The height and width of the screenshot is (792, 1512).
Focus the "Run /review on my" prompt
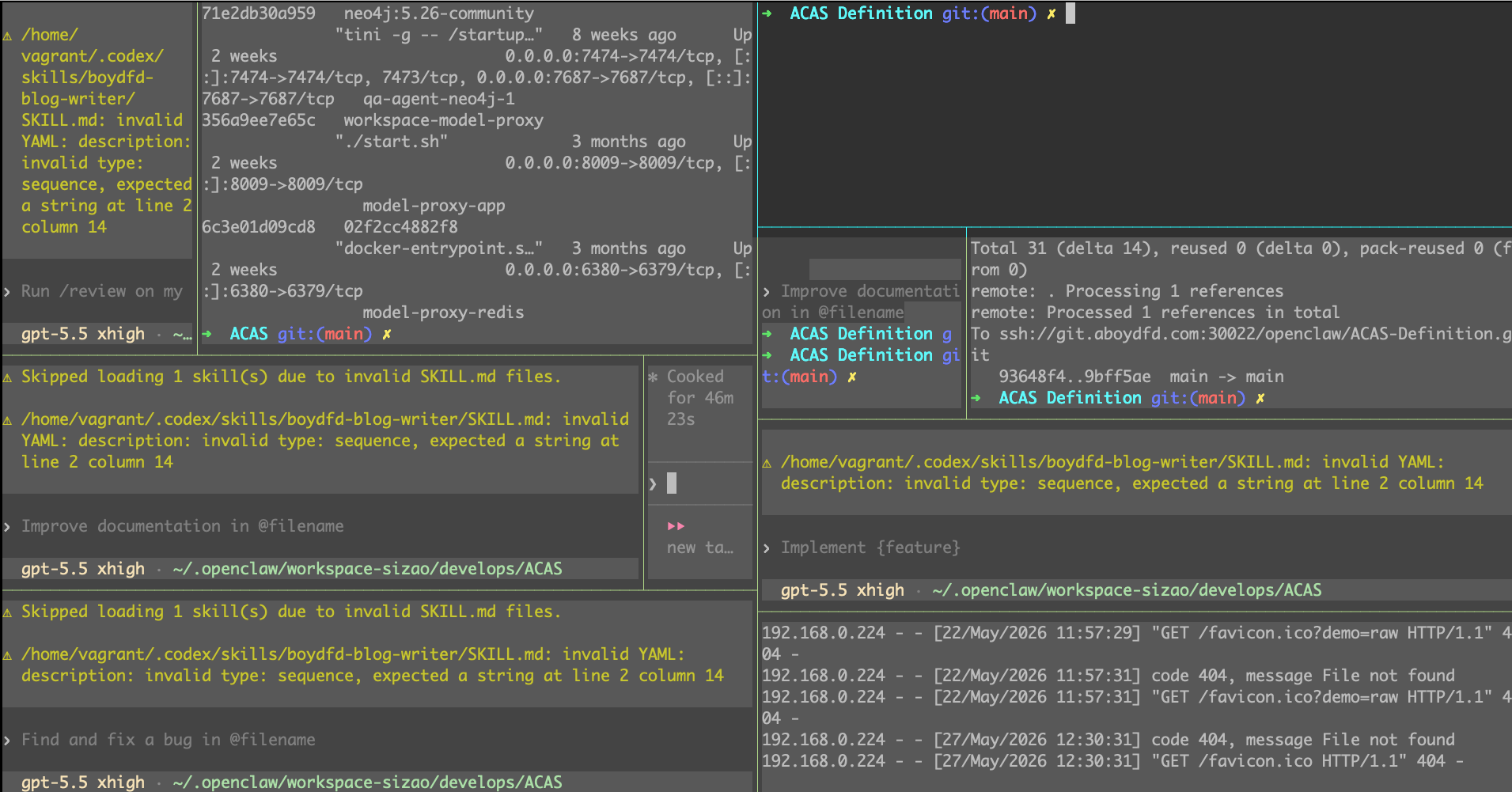(97, 291)
